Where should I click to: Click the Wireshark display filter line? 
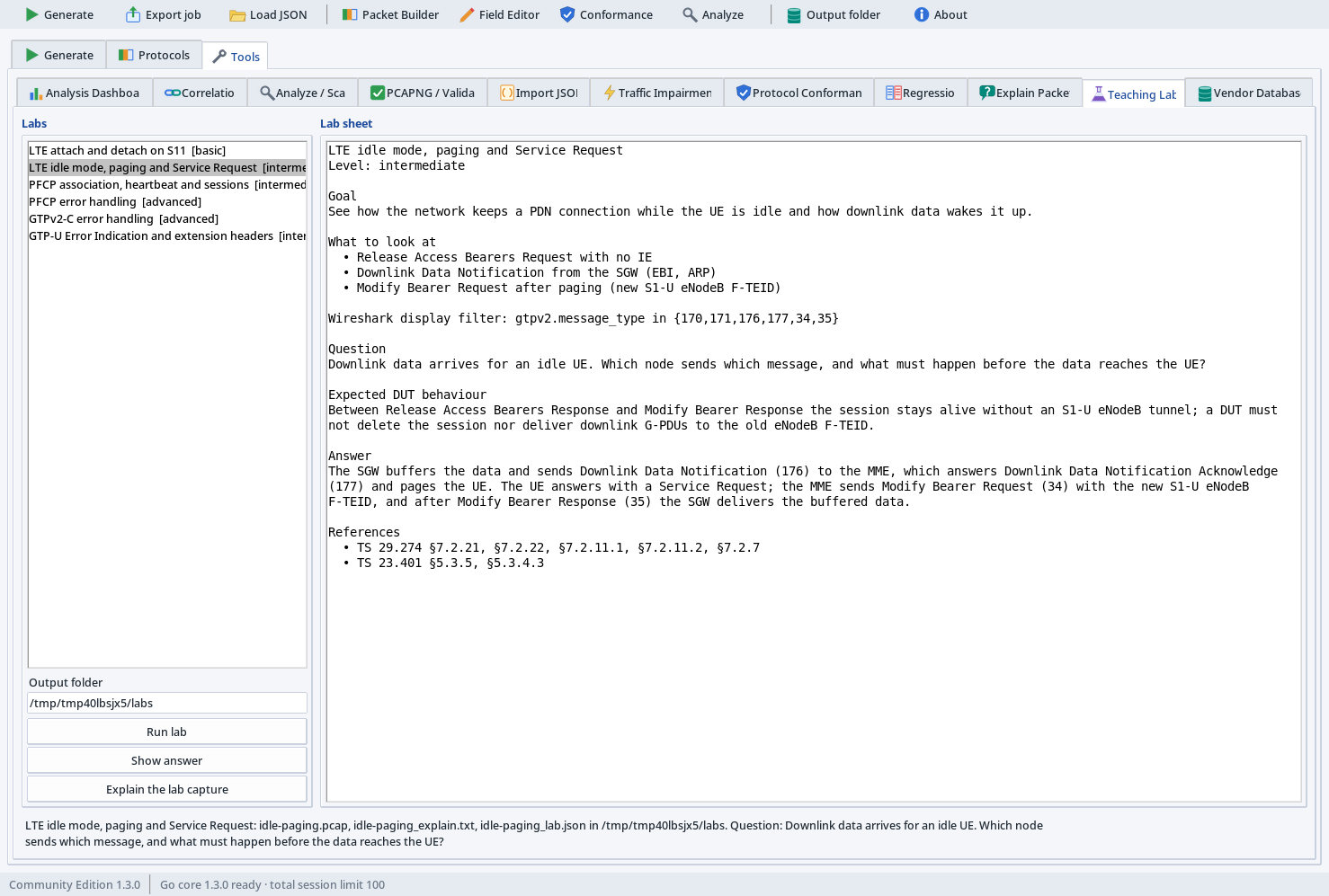click(584, 318)
